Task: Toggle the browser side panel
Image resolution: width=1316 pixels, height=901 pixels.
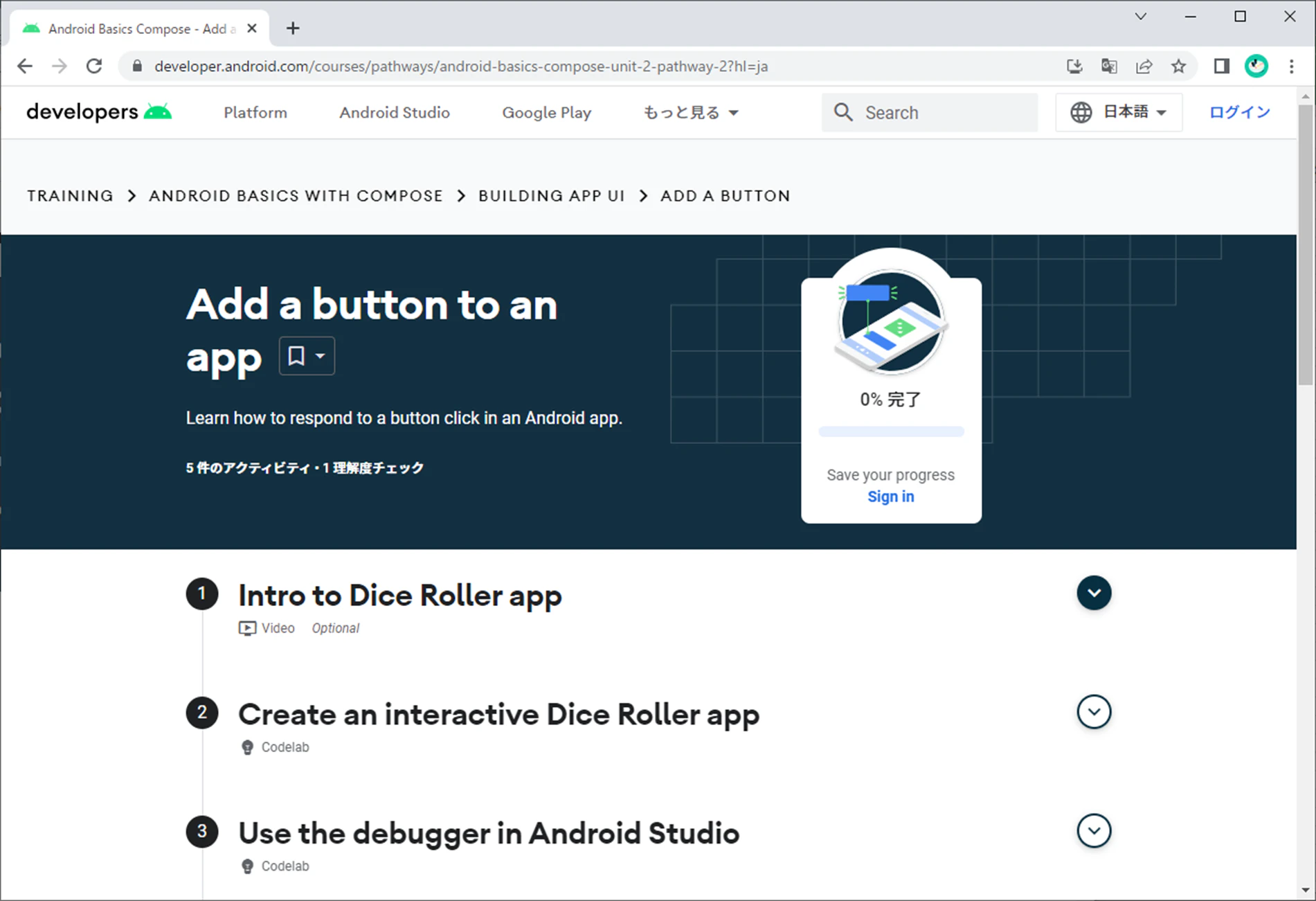Action: tap(1221, 66)
